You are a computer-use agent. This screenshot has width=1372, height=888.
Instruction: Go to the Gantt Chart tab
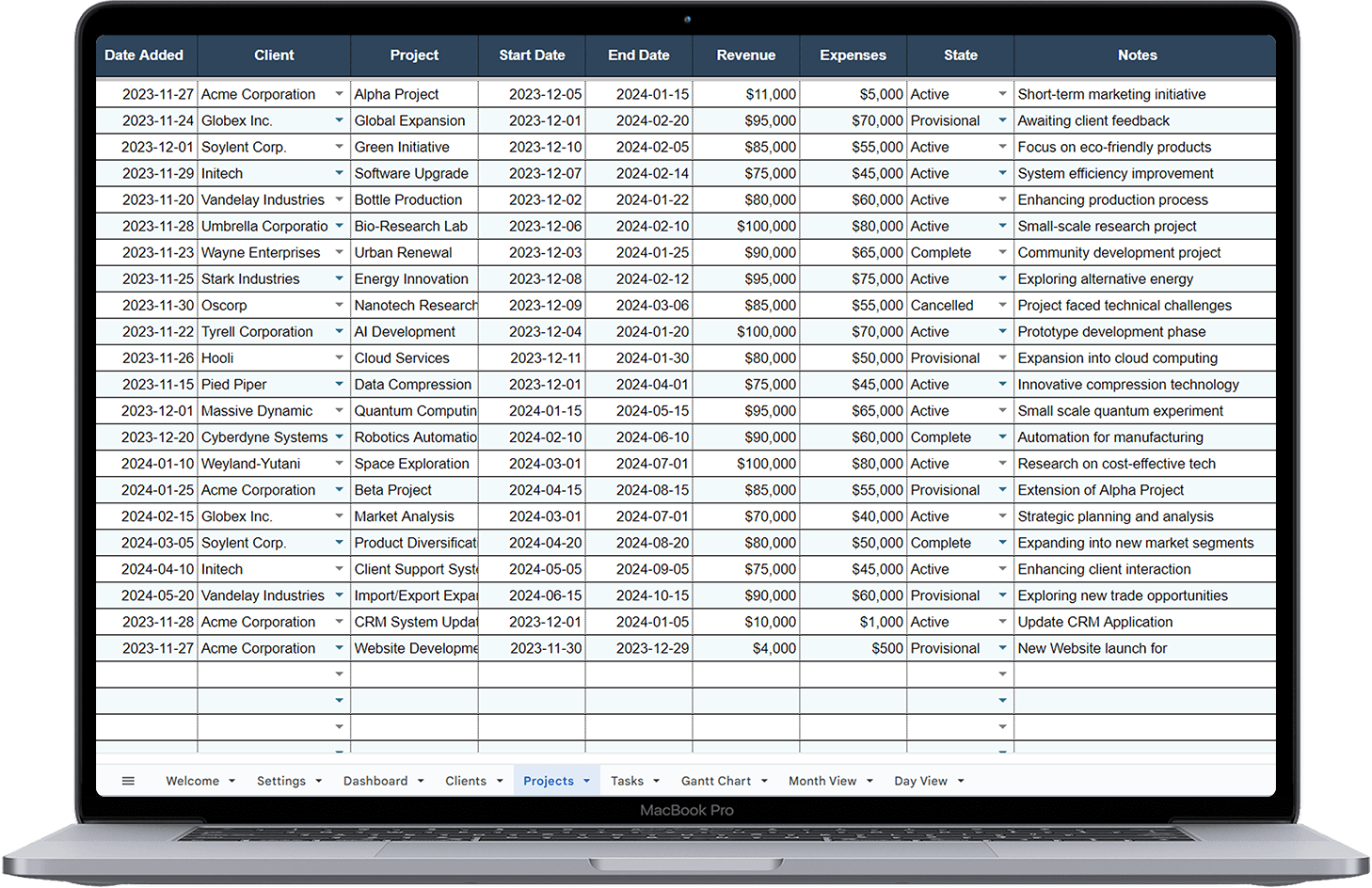(x=716, y=781)
